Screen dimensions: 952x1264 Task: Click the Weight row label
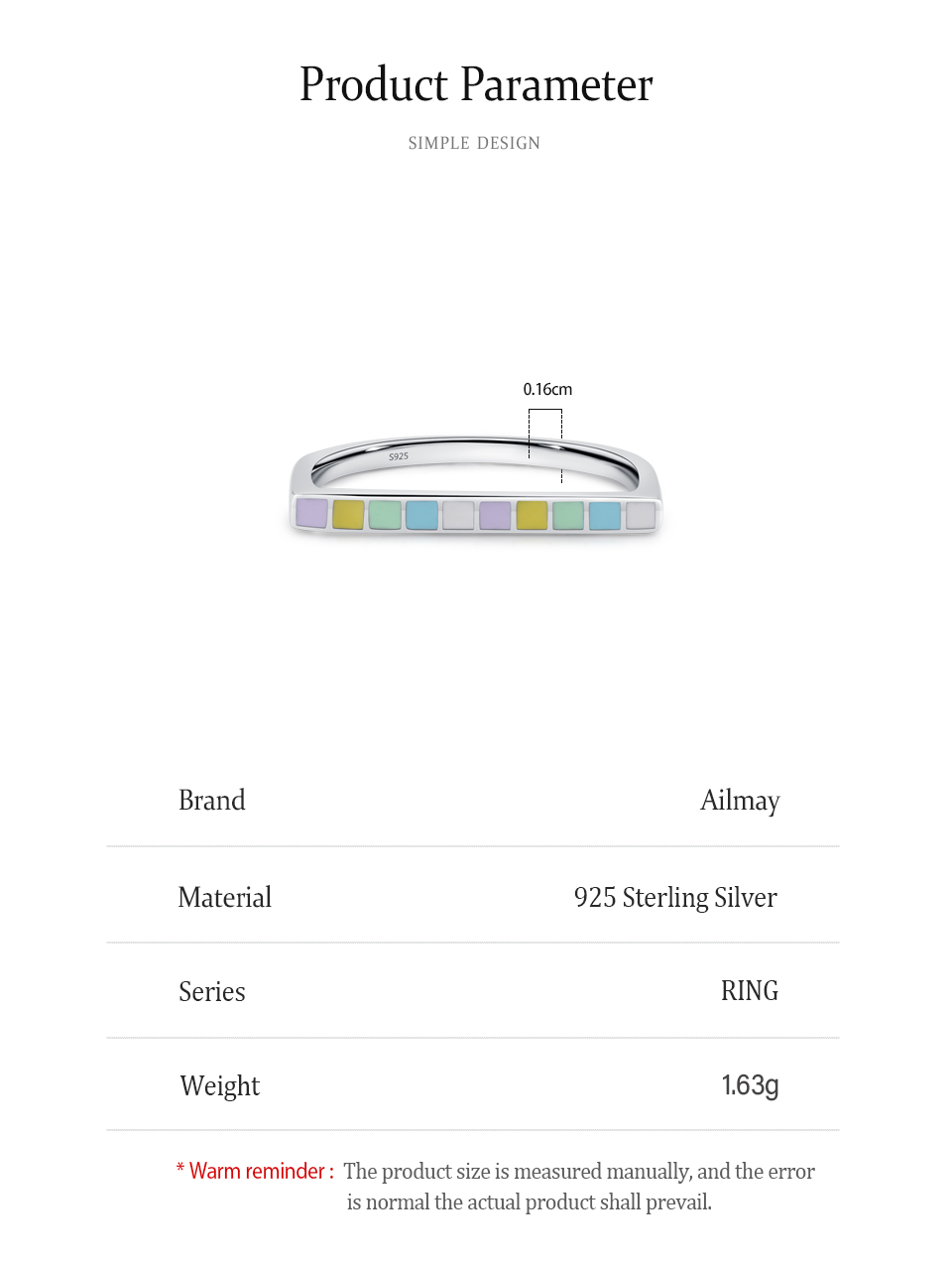[x=220, y=1085]
